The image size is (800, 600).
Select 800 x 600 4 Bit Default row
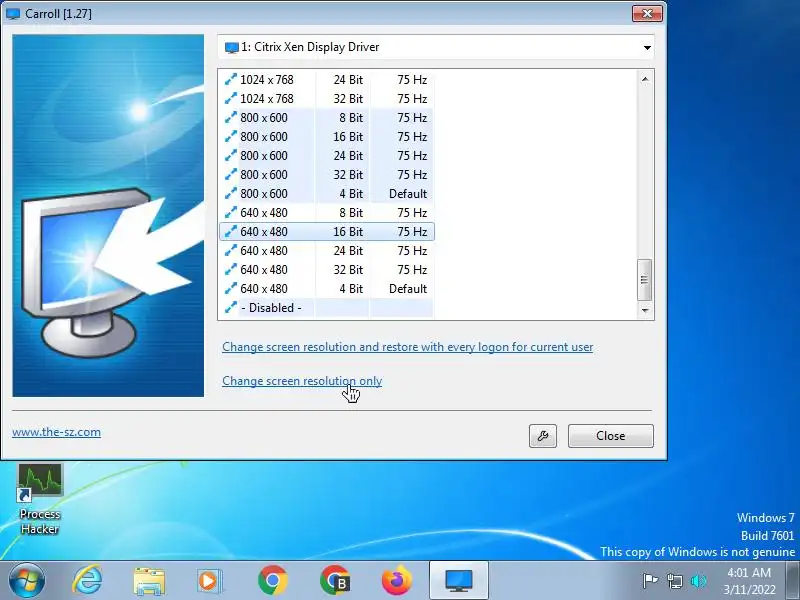(327, 194)
